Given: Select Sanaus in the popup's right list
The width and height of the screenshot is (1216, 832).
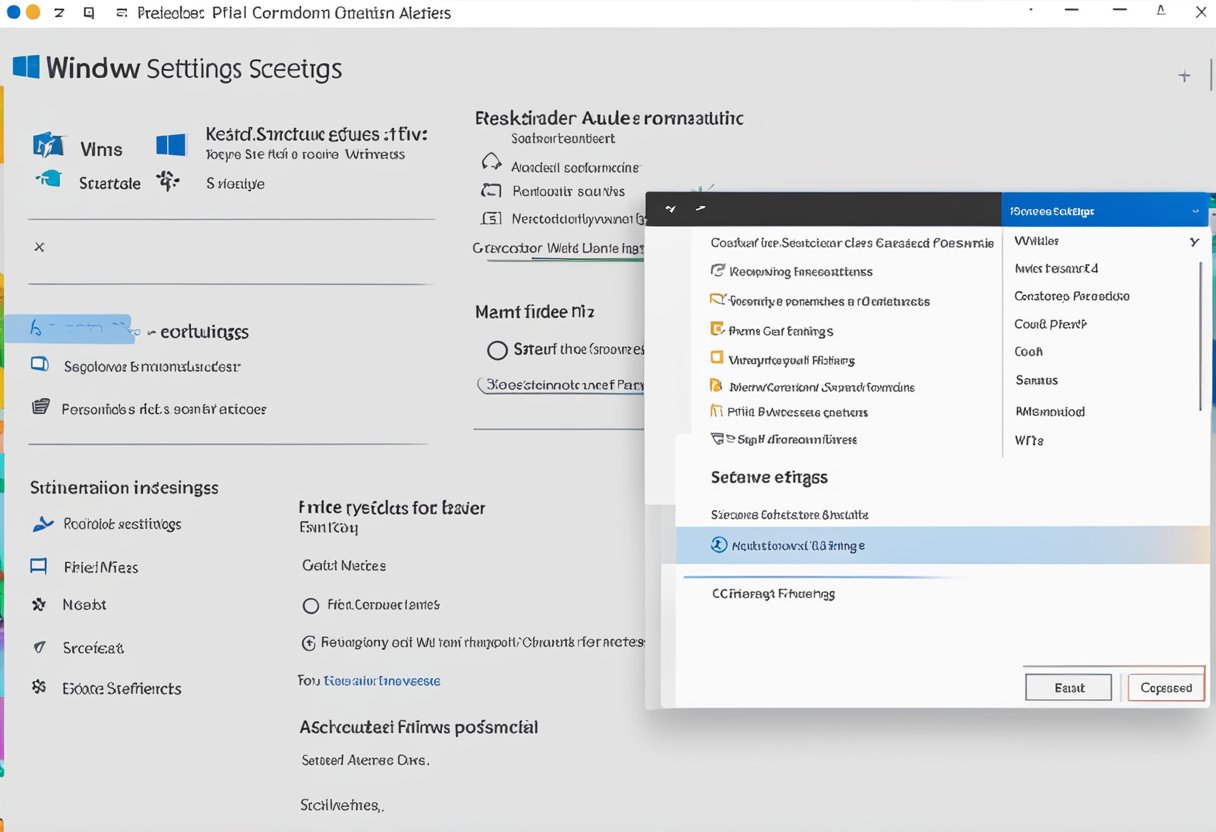Looking at the screenshot, I should tap(1036, 380).
